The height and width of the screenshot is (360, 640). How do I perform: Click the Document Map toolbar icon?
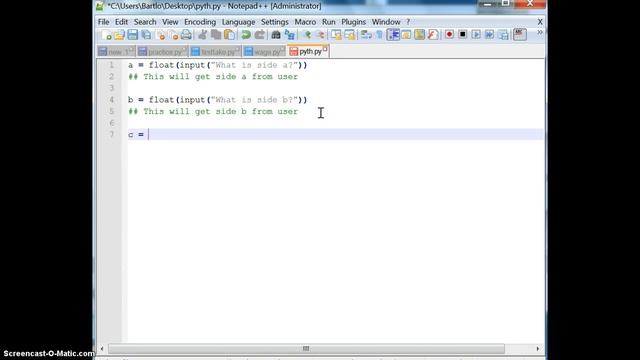420,35
